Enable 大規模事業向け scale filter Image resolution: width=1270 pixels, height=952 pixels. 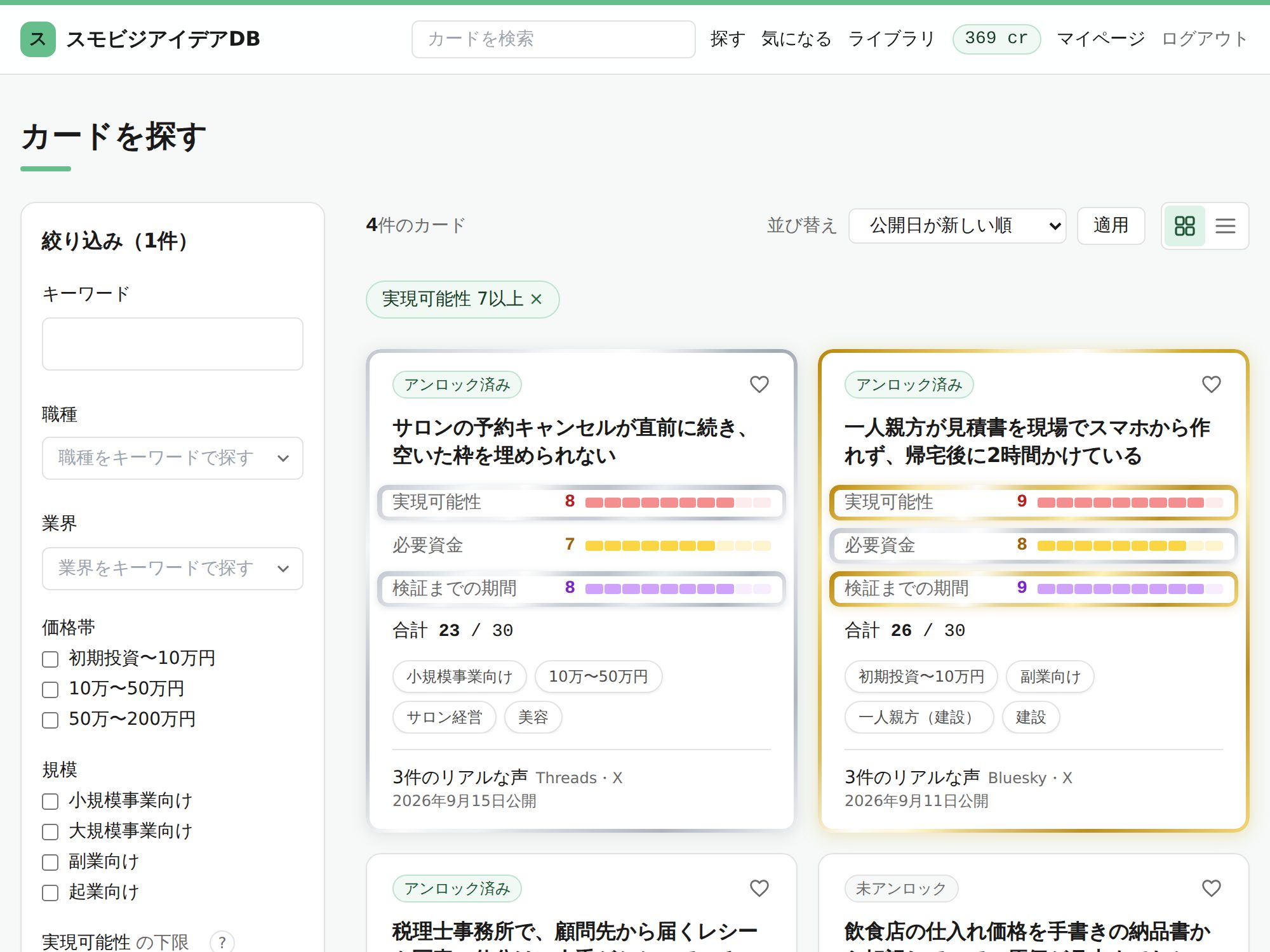point(50,831)
